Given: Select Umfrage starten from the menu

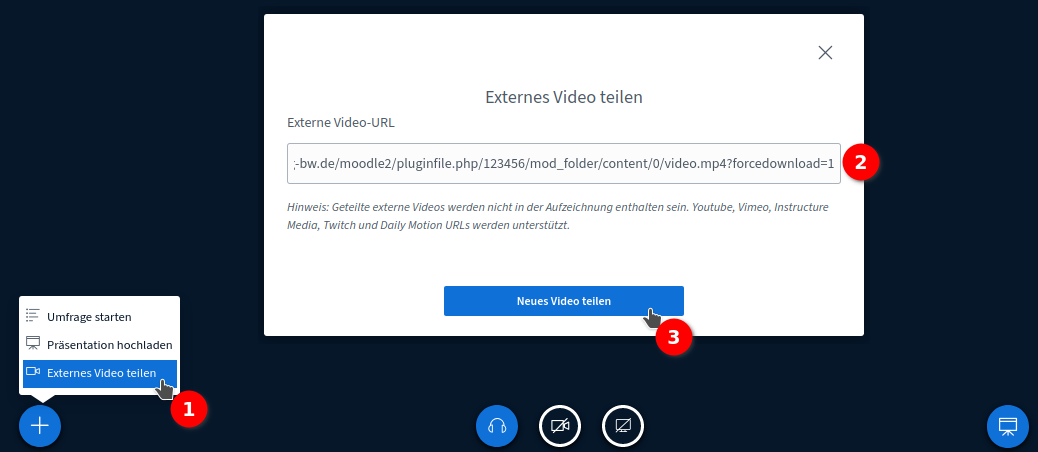Looking at the screenshot, I should pos(89,317).
